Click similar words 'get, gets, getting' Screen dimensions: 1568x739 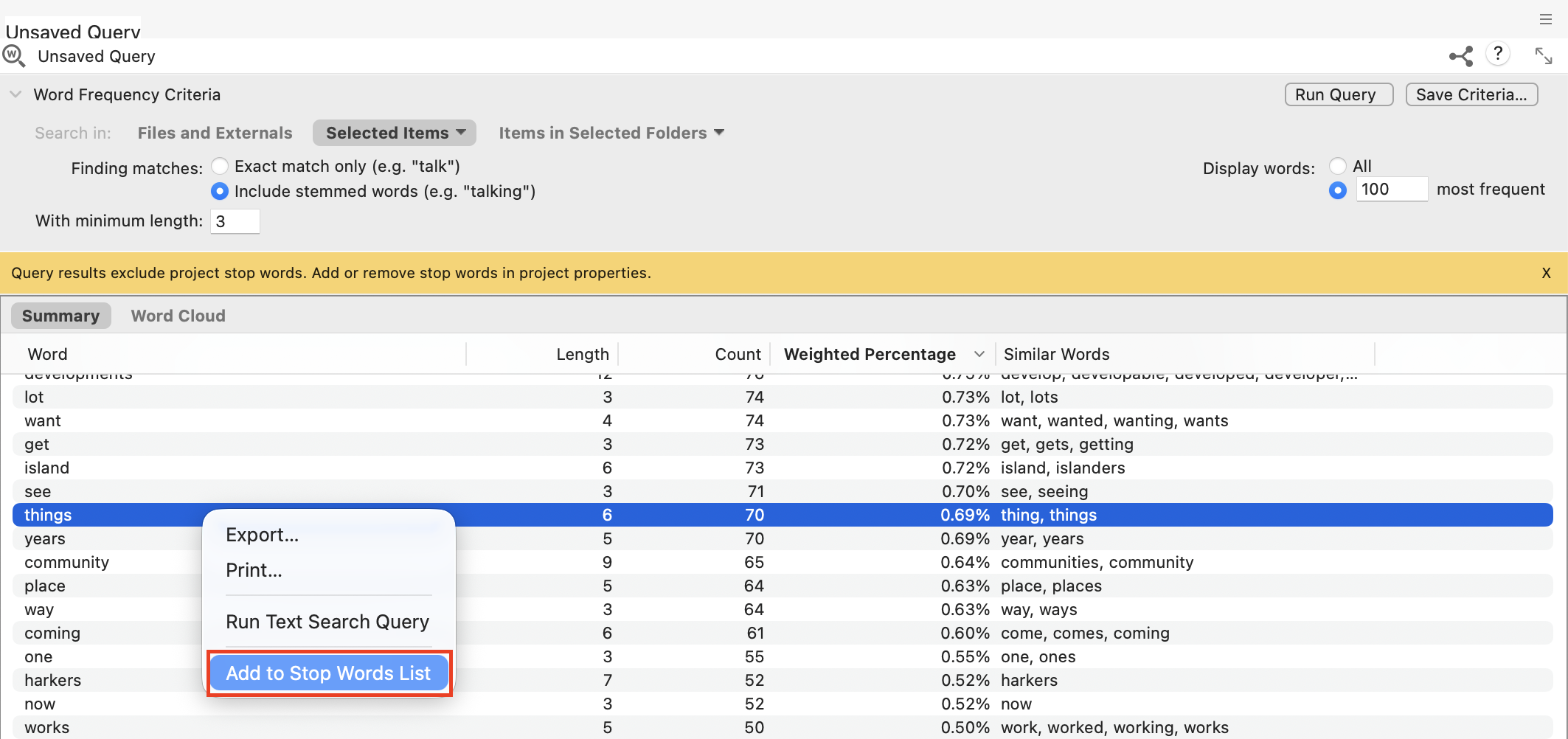coord(1066,444)
